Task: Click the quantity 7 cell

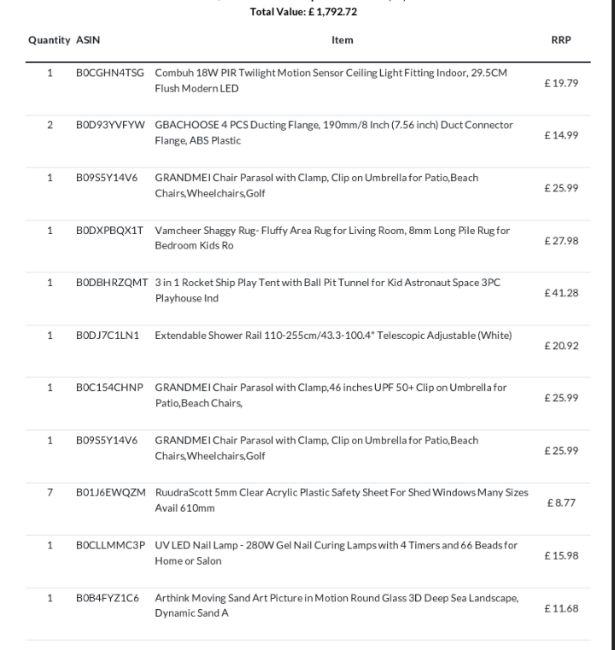Action: (x=50, y=492)
